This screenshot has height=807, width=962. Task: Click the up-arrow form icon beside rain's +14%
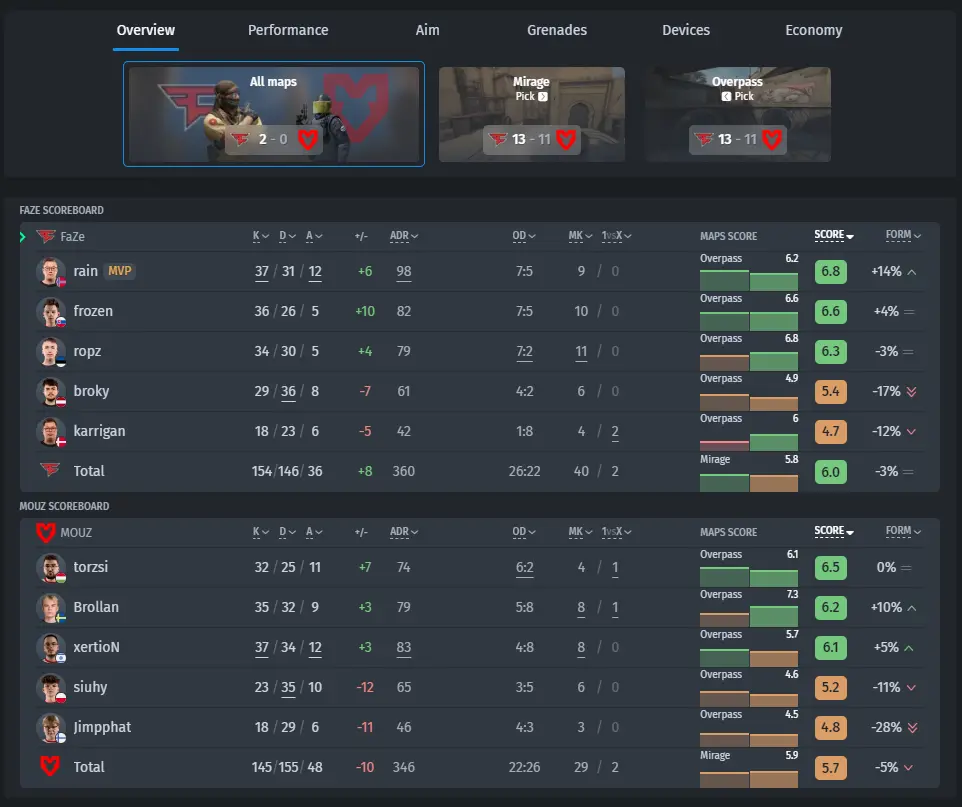coord(912,271)
